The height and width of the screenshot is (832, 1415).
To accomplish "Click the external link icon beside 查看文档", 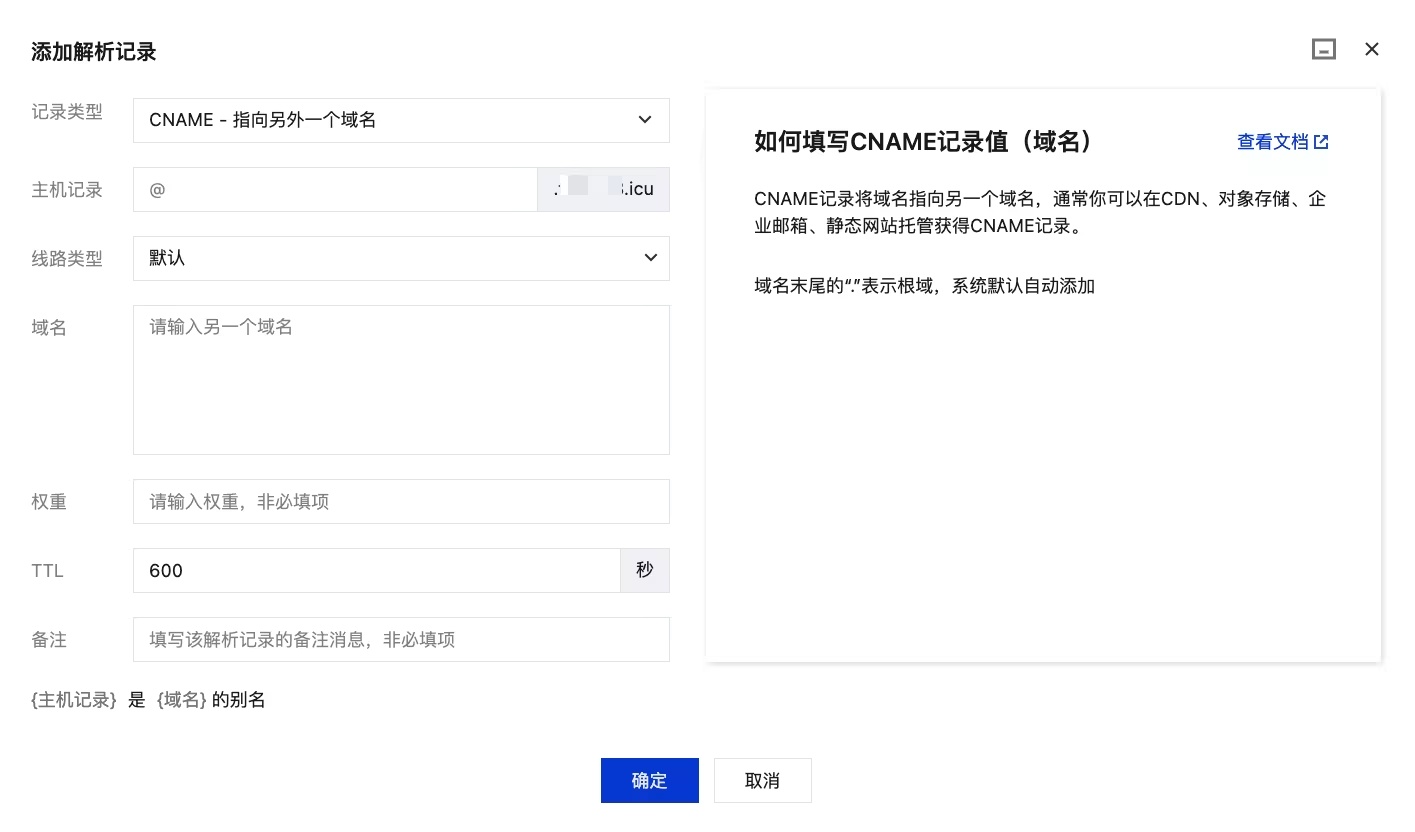I will point(1322,141).
